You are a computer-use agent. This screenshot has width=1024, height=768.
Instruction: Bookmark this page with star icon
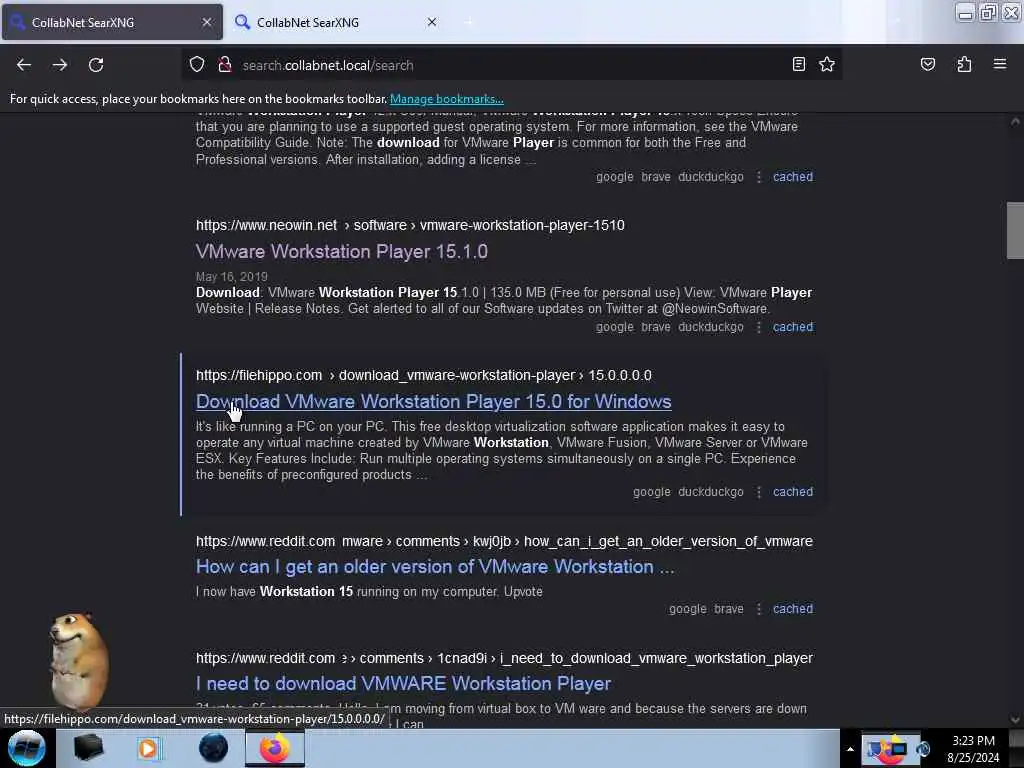tap(827, 64)
